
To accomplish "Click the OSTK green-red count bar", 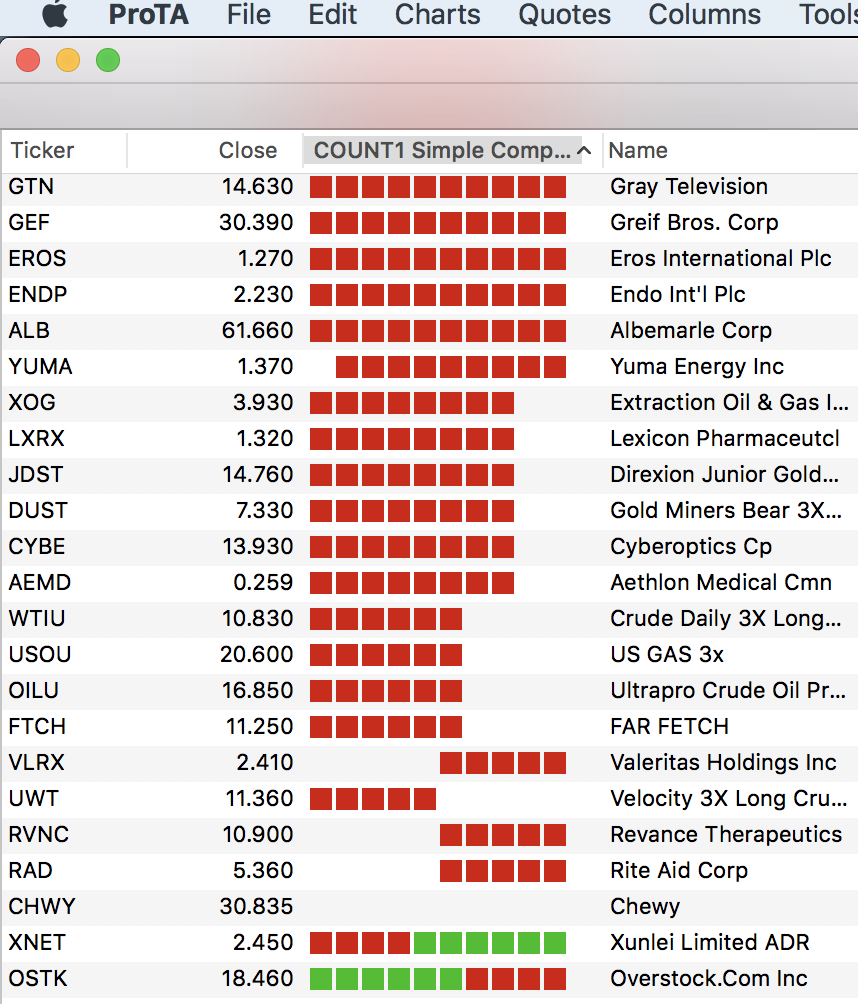I will 438,978.
